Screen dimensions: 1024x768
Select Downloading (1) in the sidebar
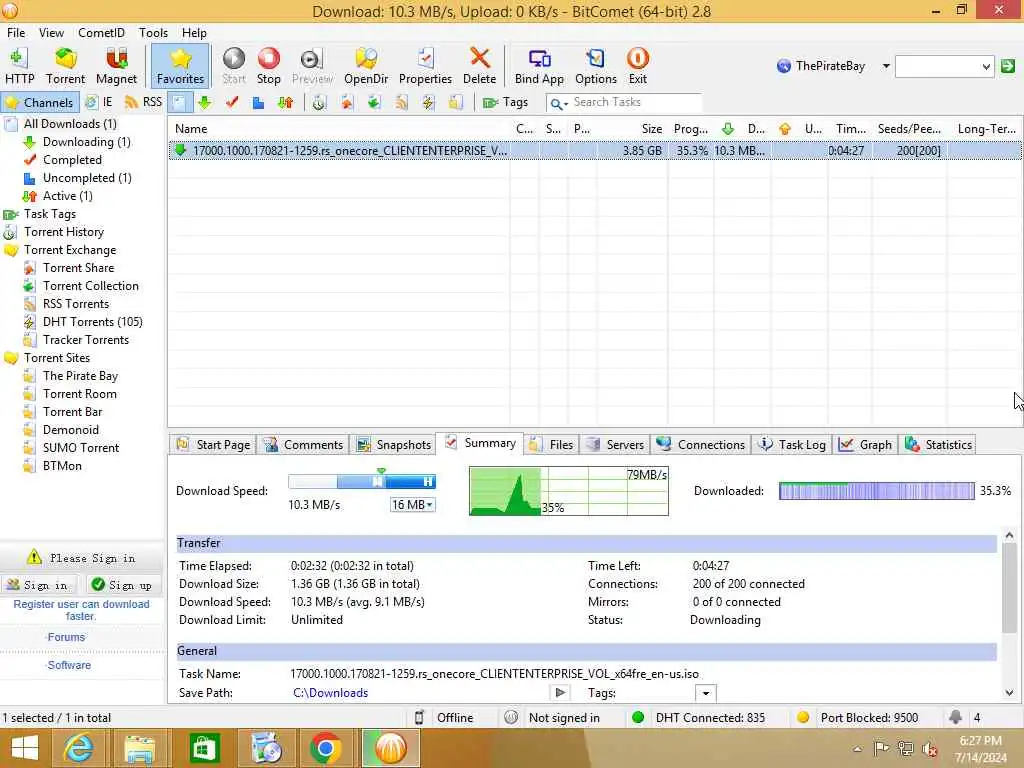(x=86, y=142)
